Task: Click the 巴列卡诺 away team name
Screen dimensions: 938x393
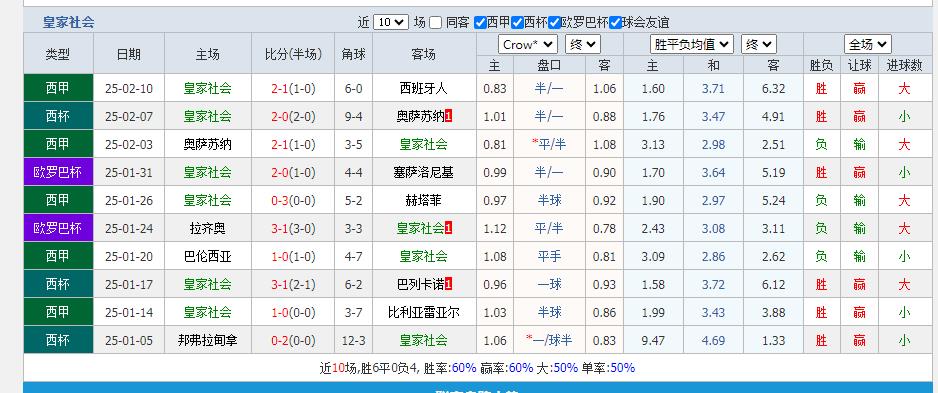Action: pos(421,284)
